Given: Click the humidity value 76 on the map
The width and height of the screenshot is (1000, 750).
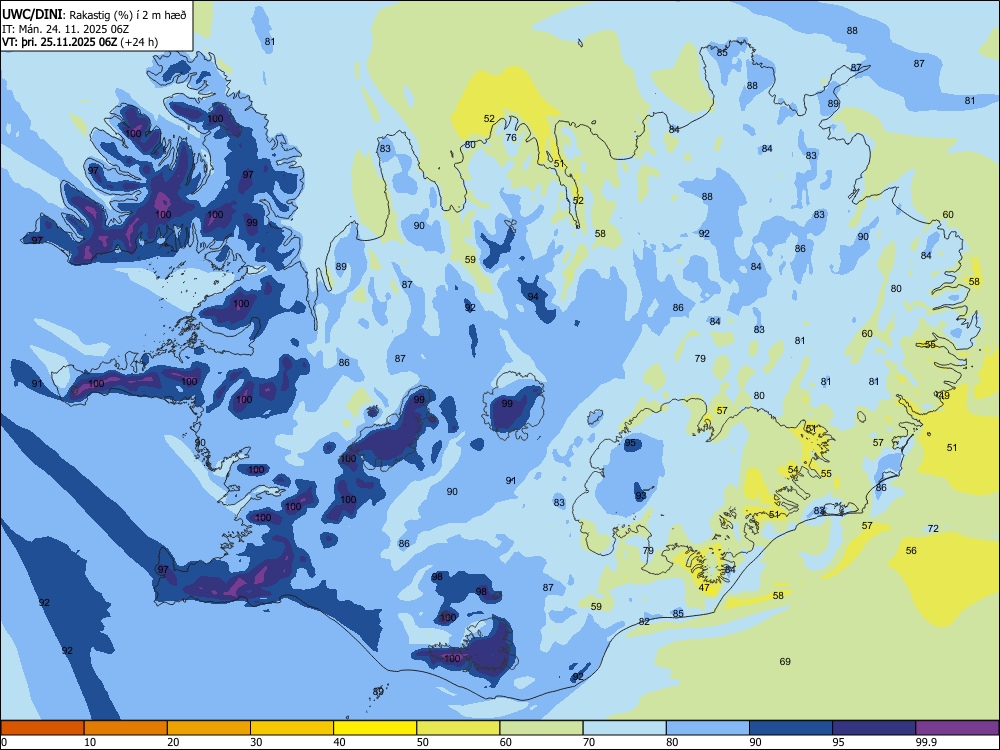Looking at the screenshot, I should click(x=511, y=137).
